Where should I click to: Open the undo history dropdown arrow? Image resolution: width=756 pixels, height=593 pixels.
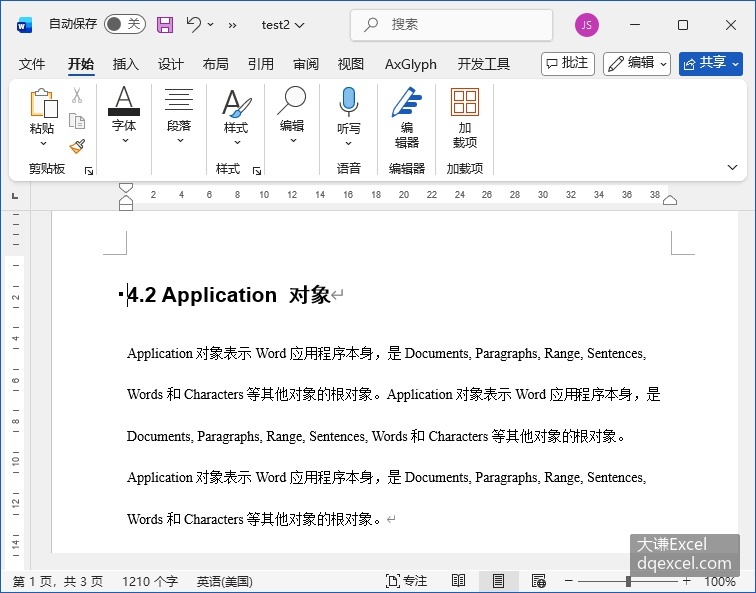[211, 24]
